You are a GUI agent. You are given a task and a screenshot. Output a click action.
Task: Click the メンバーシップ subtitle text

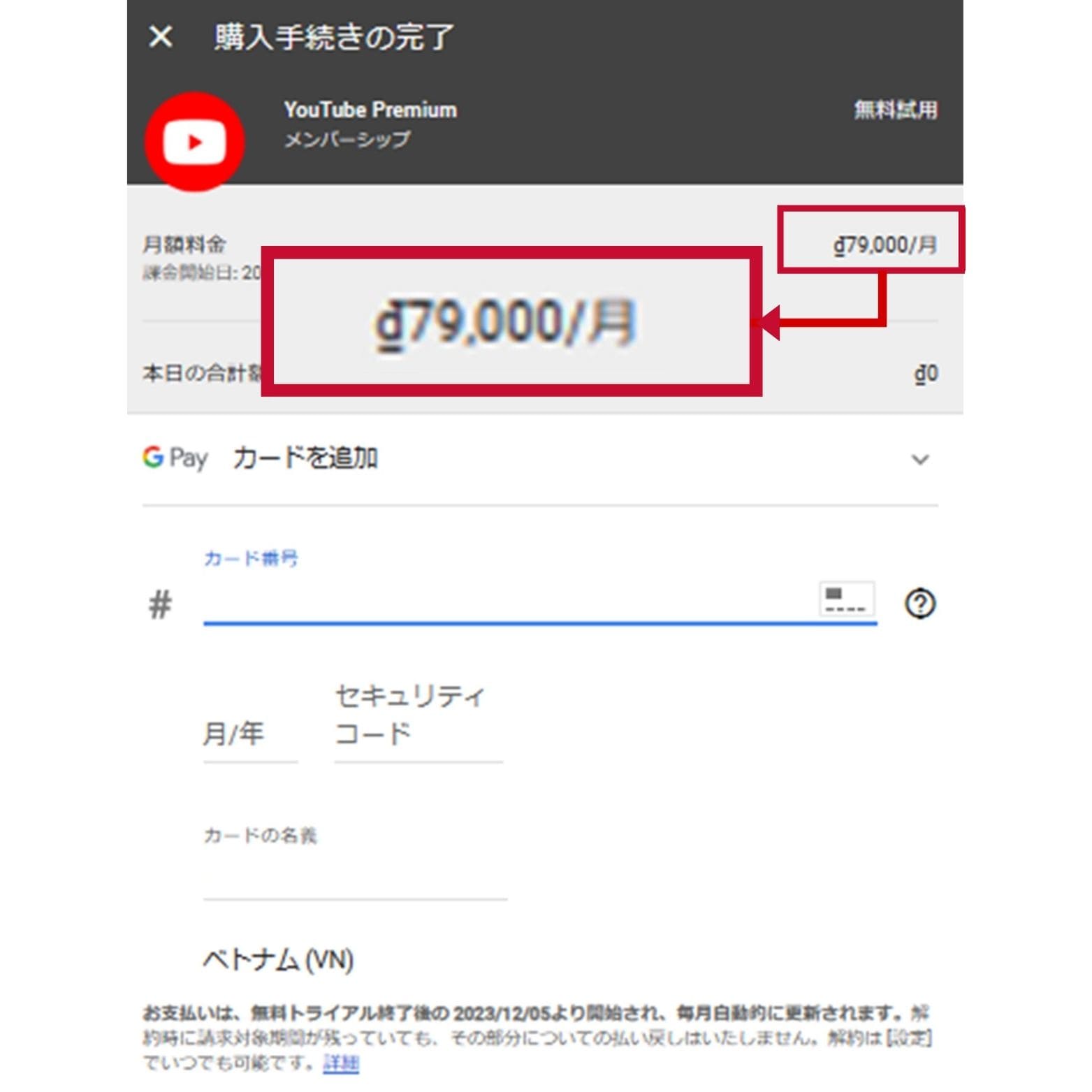pyautogui.click(x=347, y=140)
